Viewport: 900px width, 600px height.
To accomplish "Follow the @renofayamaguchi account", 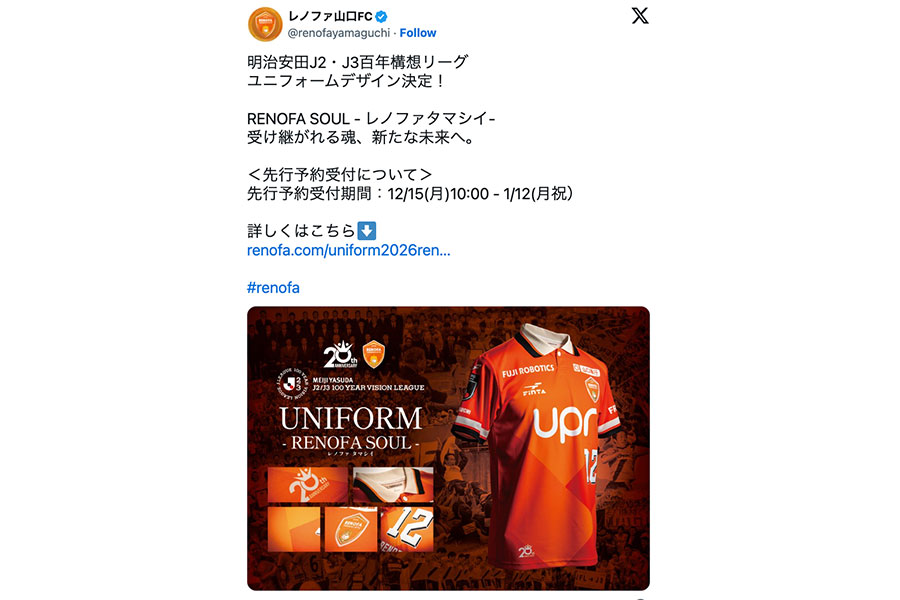I will click(418, 33).
